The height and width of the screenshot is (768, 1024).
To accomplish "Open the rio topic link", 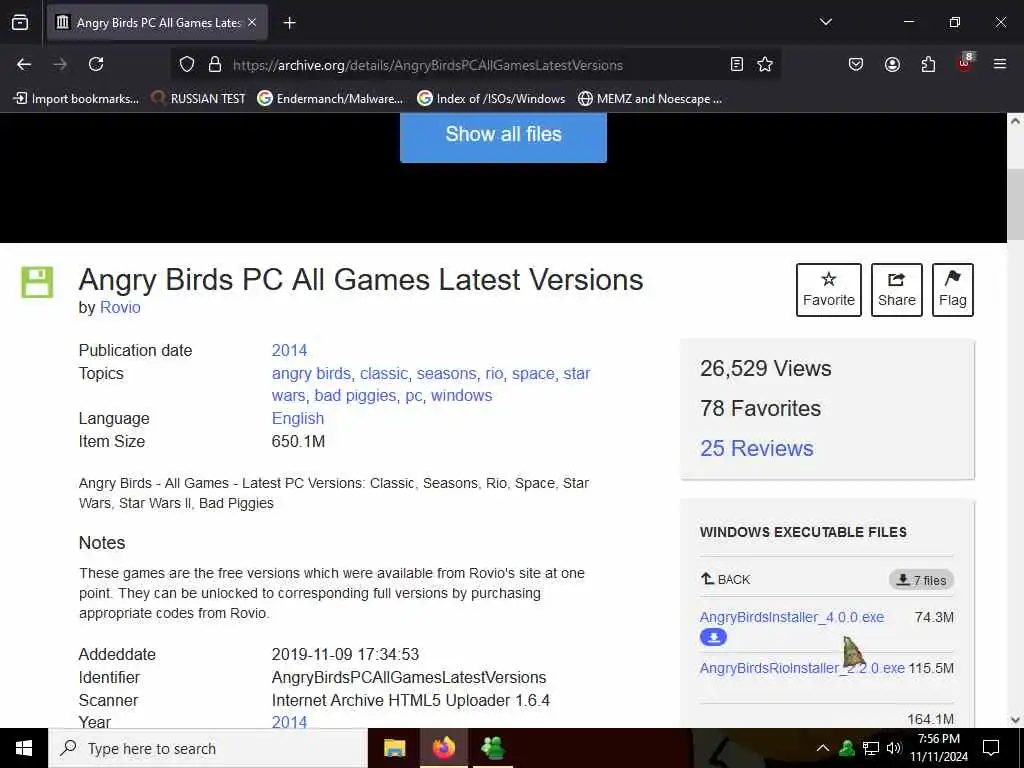I will (494, 374).
